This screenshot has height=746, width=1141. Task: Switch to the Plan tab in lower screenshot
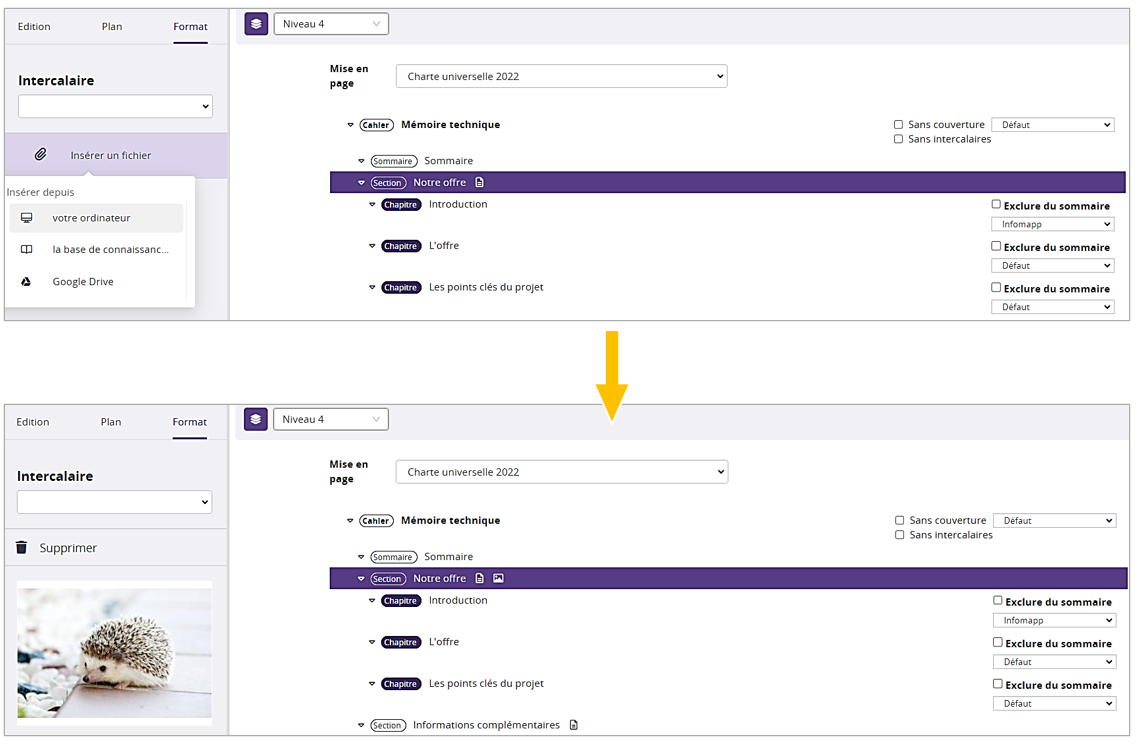point(111,422)
